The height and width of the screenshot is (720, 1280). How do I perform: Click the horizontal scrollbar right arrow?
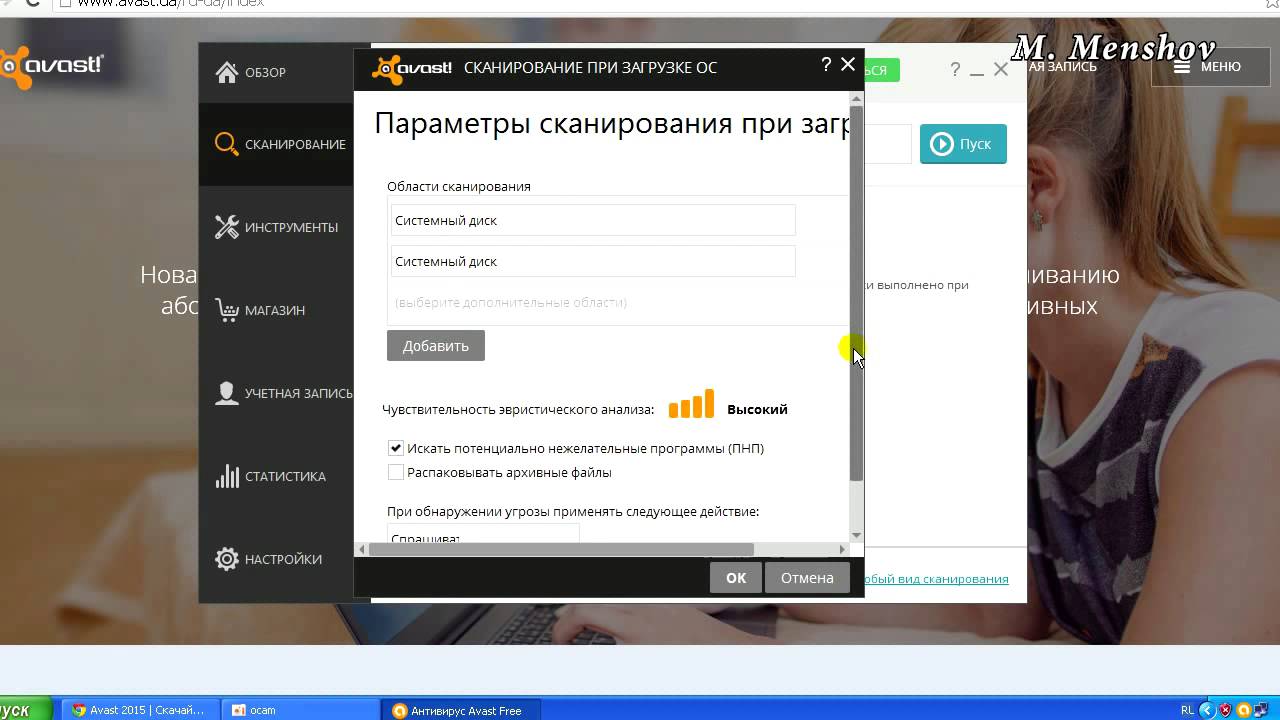[x=842, y=549]
